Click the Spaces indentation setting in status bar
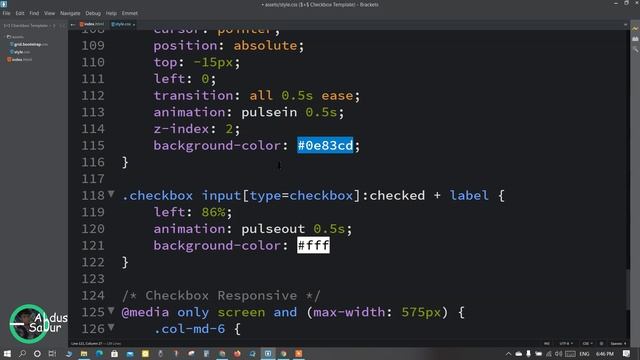640x360 pixels. 618,343
